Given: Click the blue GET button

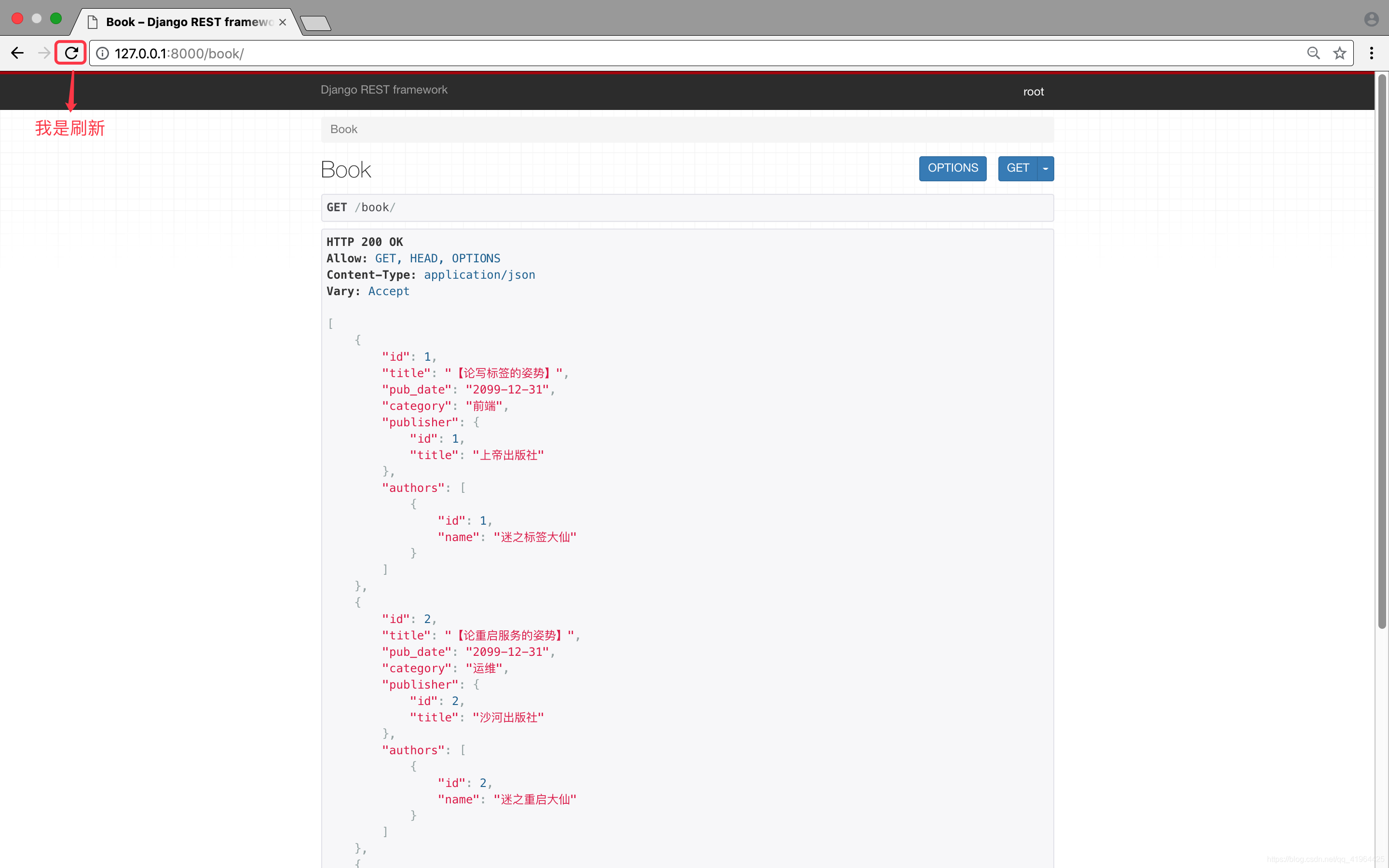Looking at the screenshot, I should click(x=1018, y=168).
